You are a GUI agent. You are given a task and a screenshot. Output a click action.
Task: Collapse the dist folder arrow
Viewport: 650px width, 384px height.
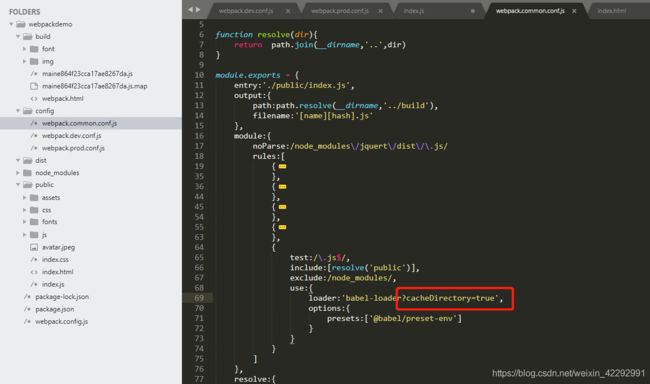point(18,160)
